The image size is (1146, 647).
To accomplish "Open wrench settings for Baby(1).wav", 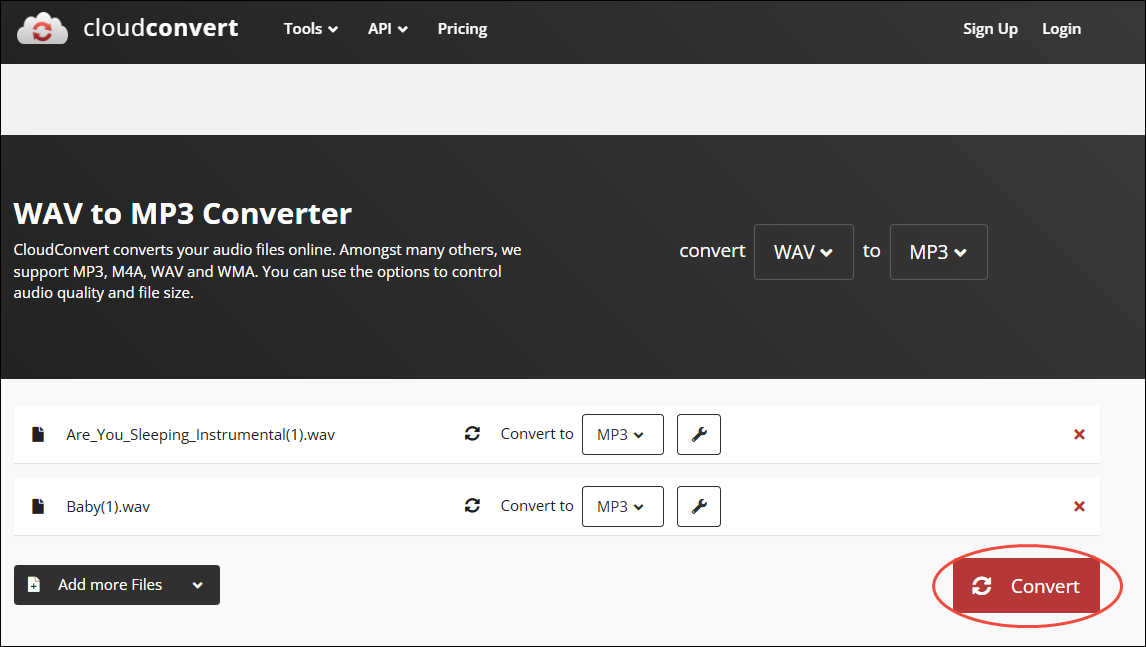I will tap(699, 506).
